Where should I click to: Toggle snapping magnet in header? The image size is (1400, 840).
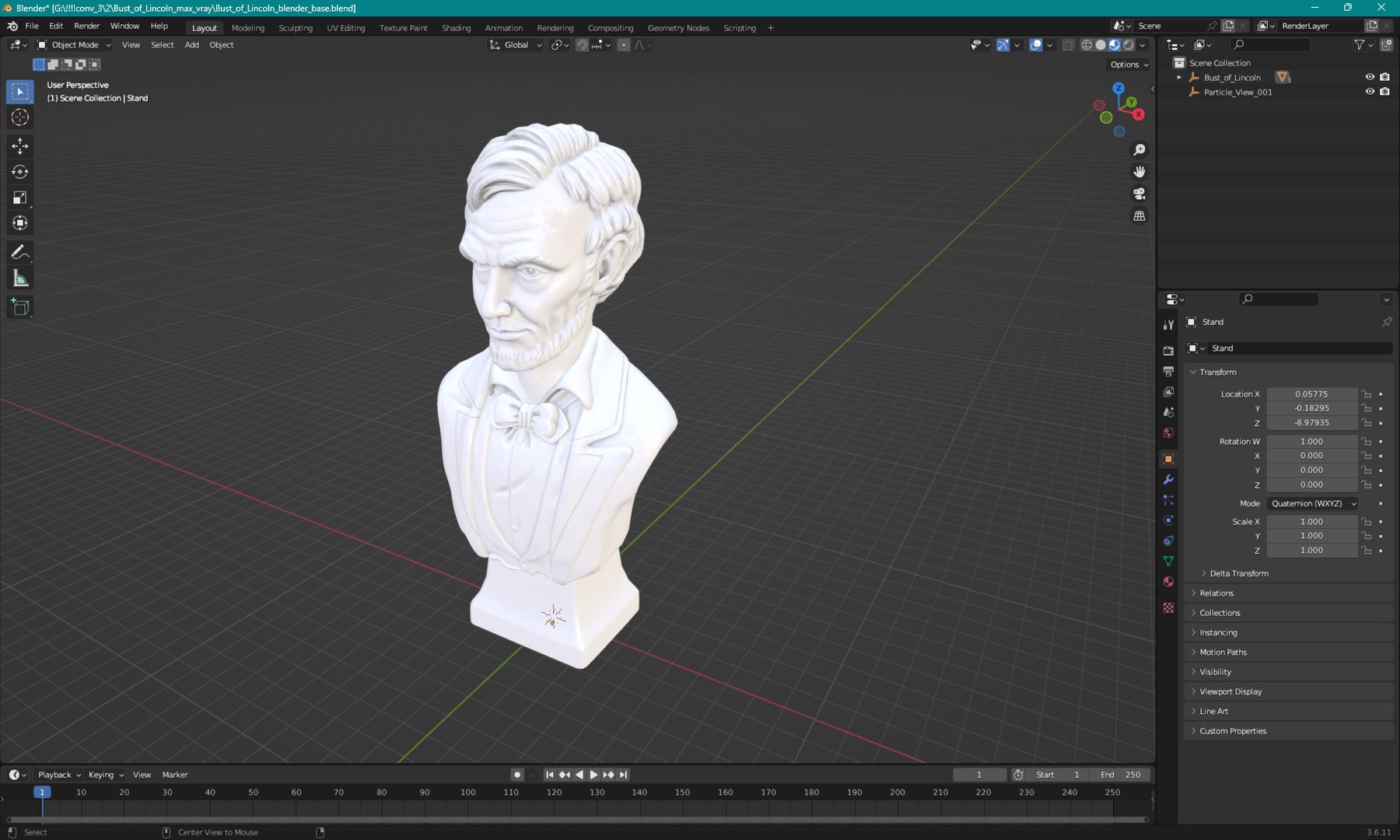coord(582,45)
